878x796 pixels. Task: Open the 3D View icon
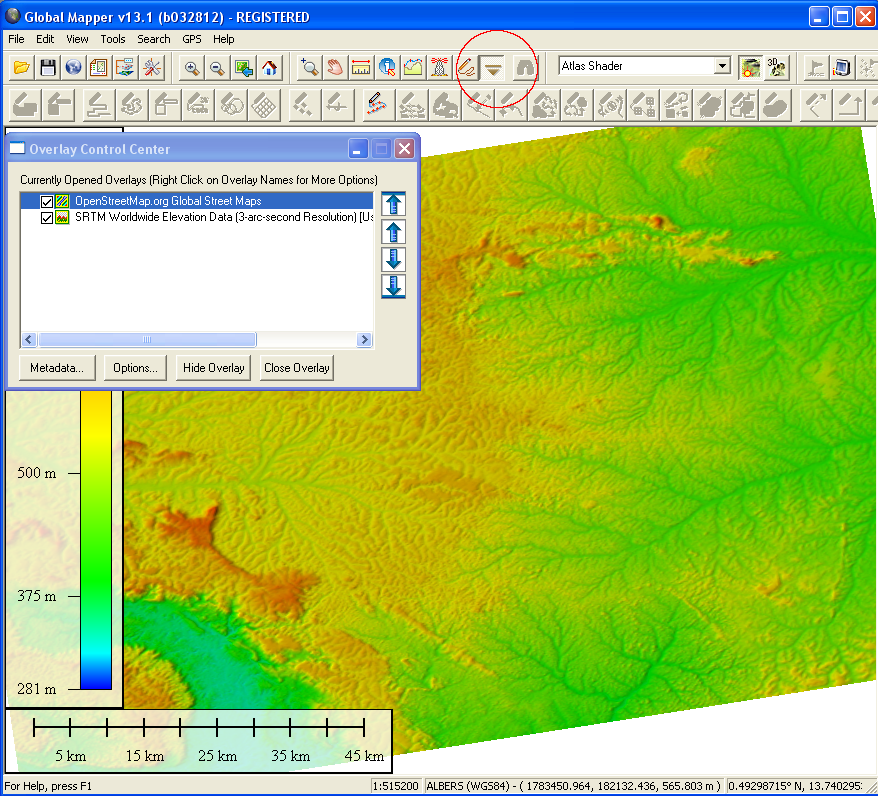tap(776, 67)
